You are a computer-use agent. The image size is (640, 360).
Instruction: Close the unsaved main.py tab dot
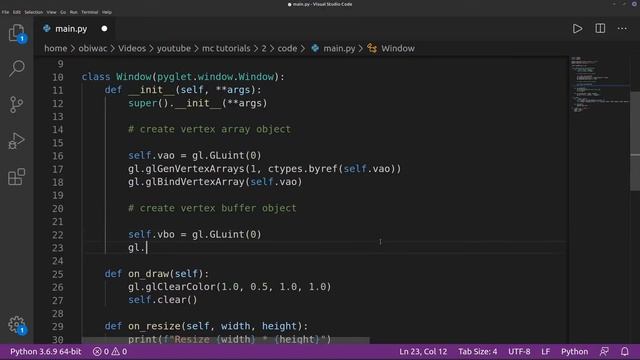point(104,29)
